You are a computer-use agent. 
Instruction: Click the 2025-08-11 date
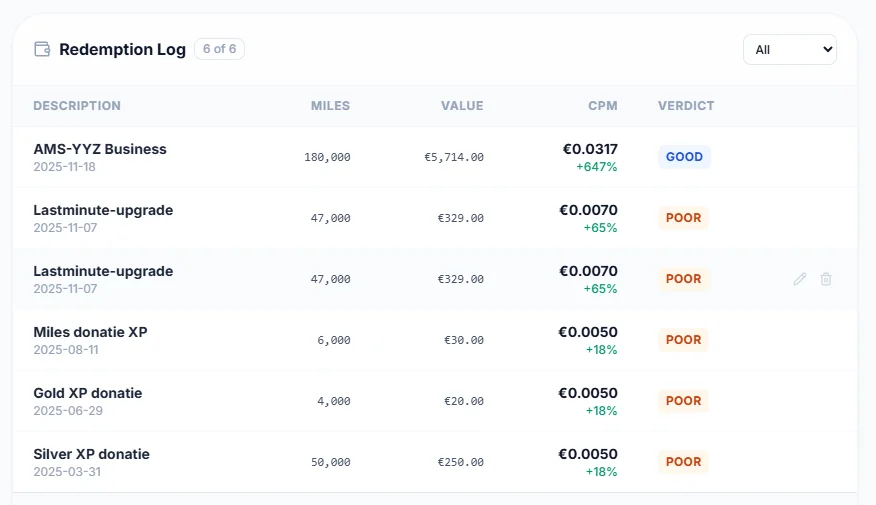(x=66, y=350)
